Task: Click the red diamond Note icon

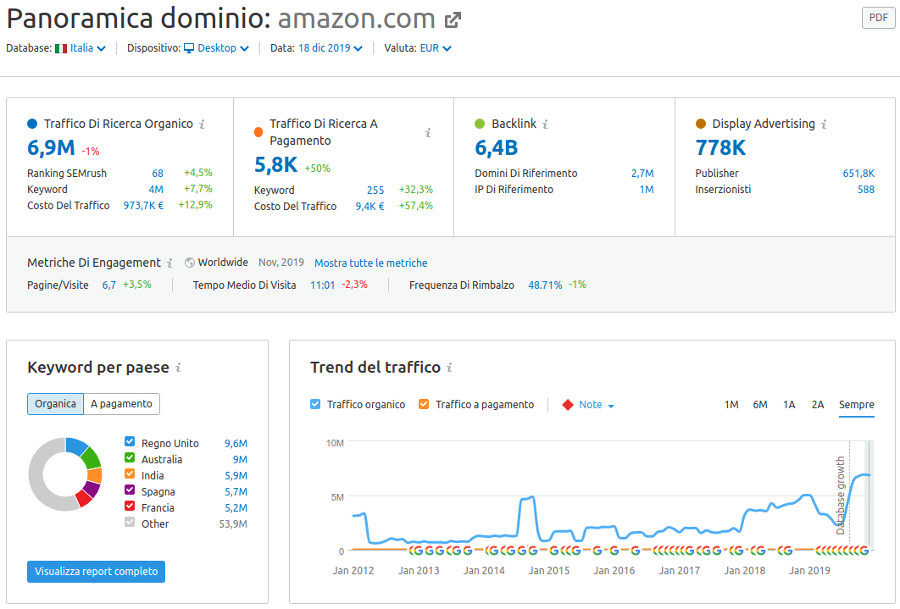Action: [x=568, y=405]
